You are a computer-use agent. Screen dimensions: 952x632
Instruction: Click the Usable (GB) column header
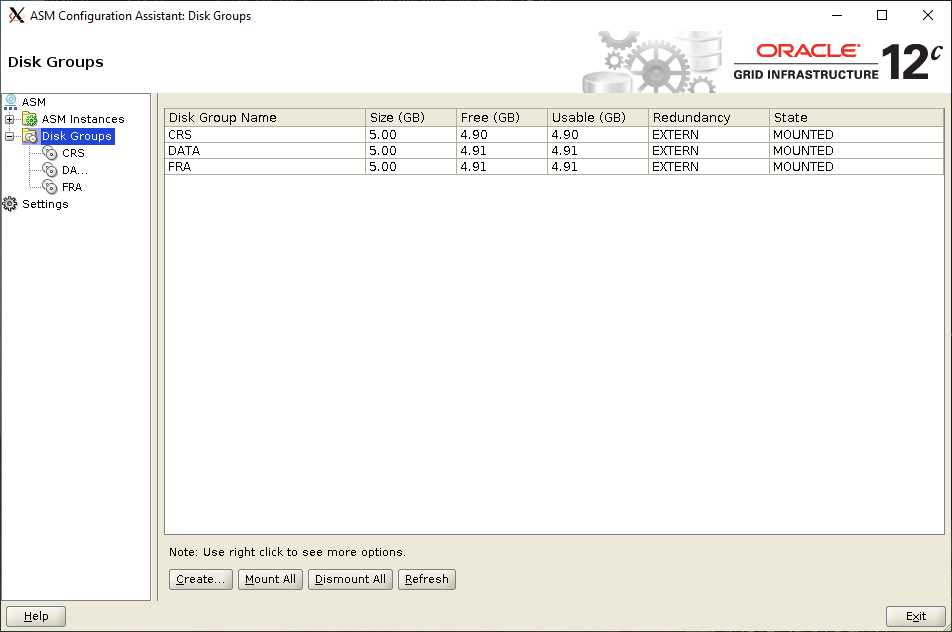(598, 117)
